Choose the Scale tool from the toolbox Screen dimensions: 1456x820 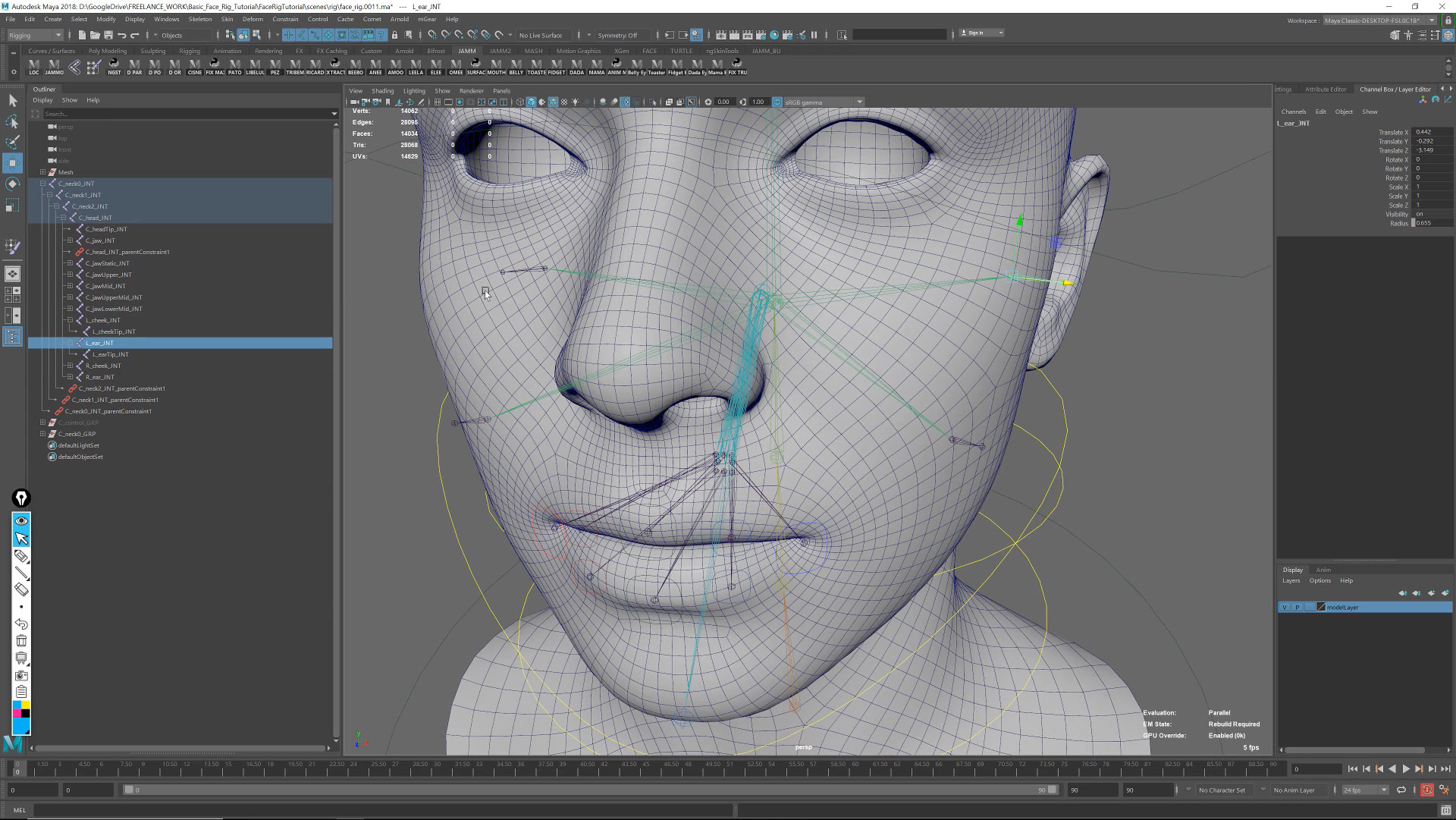pos(12,205)
